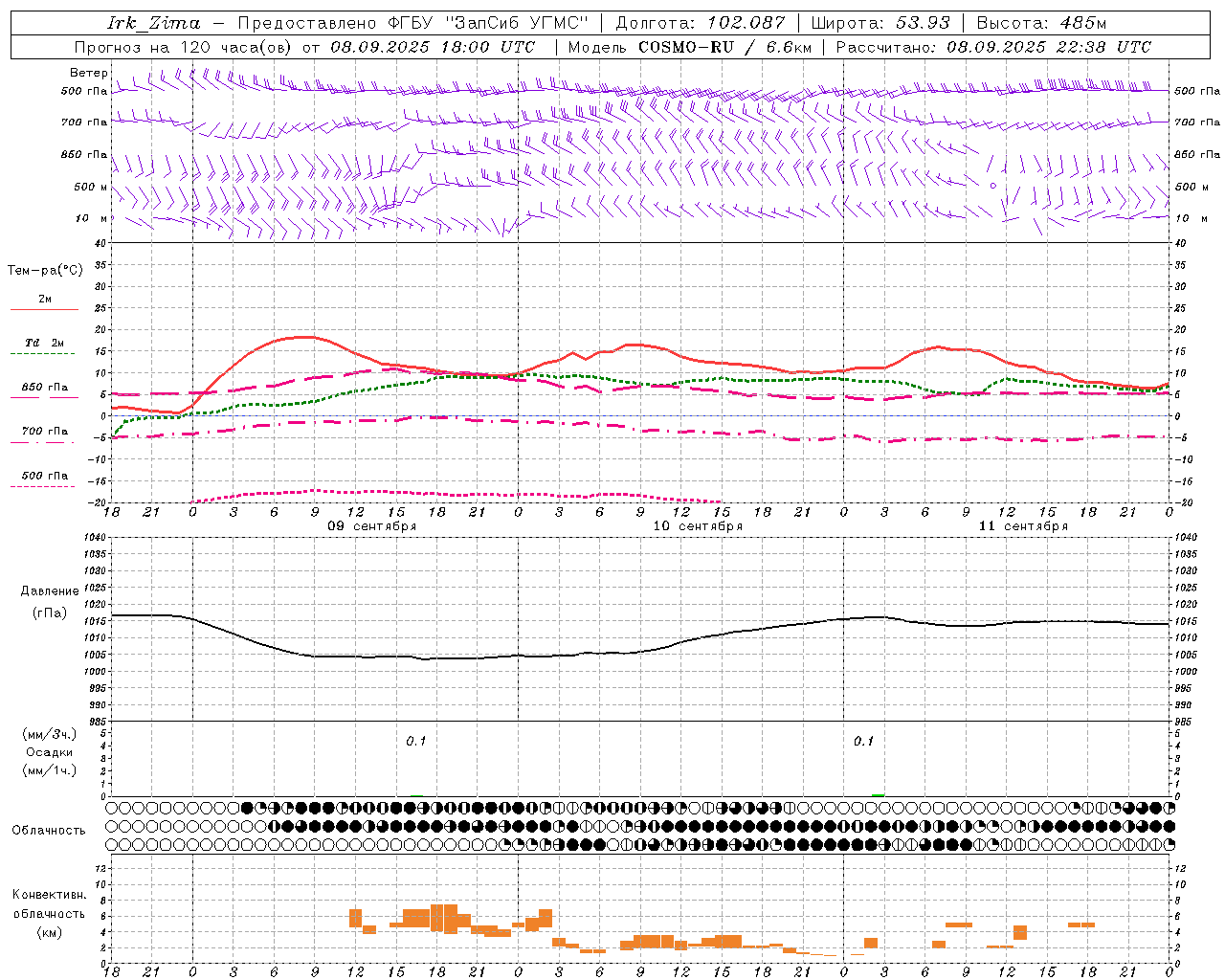Click the "Тем-ра(°C)" temperature panel label

click(x=45, y=271)
